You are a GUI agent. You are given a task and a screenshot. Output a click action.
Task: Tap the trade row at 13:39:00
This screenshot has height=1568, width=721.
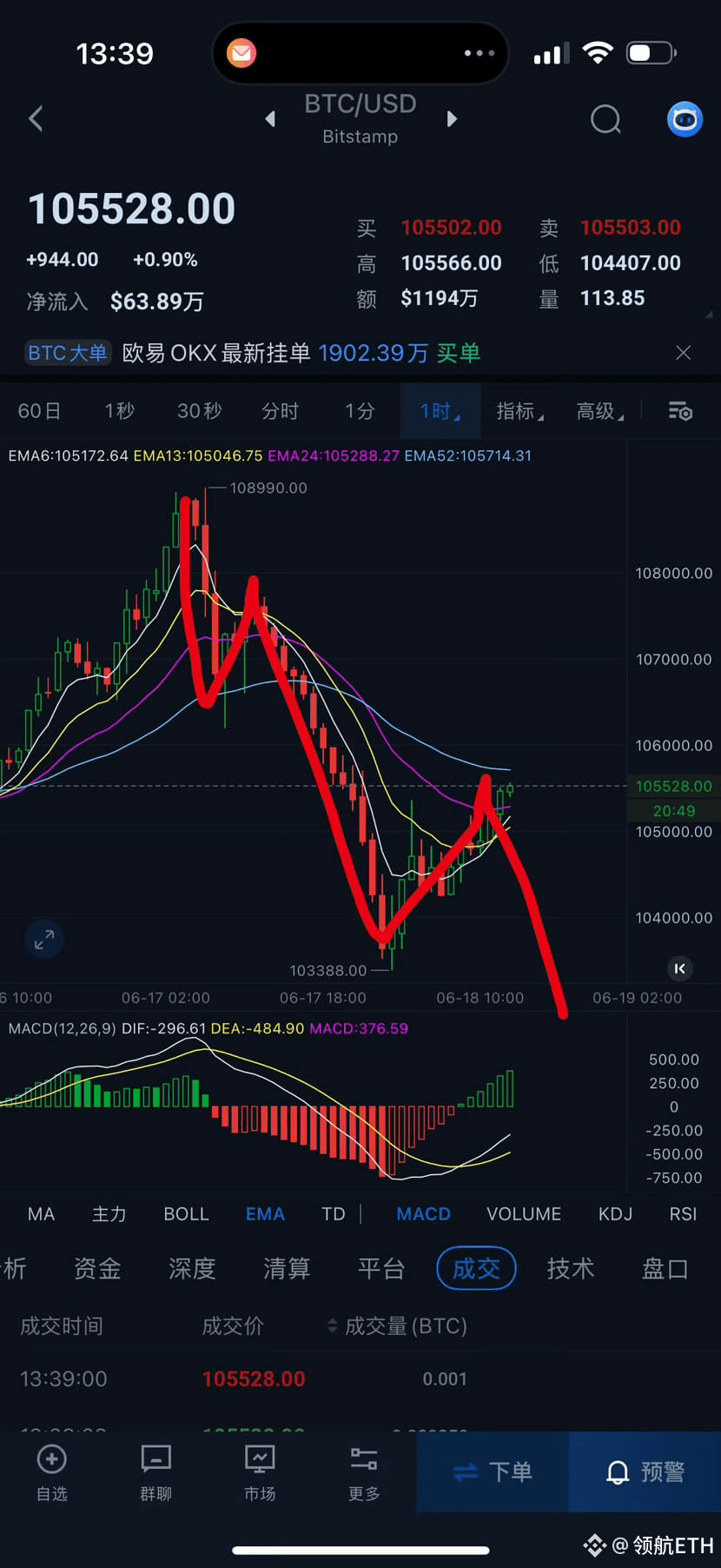pyautogui.click(x=360, y=1379)
